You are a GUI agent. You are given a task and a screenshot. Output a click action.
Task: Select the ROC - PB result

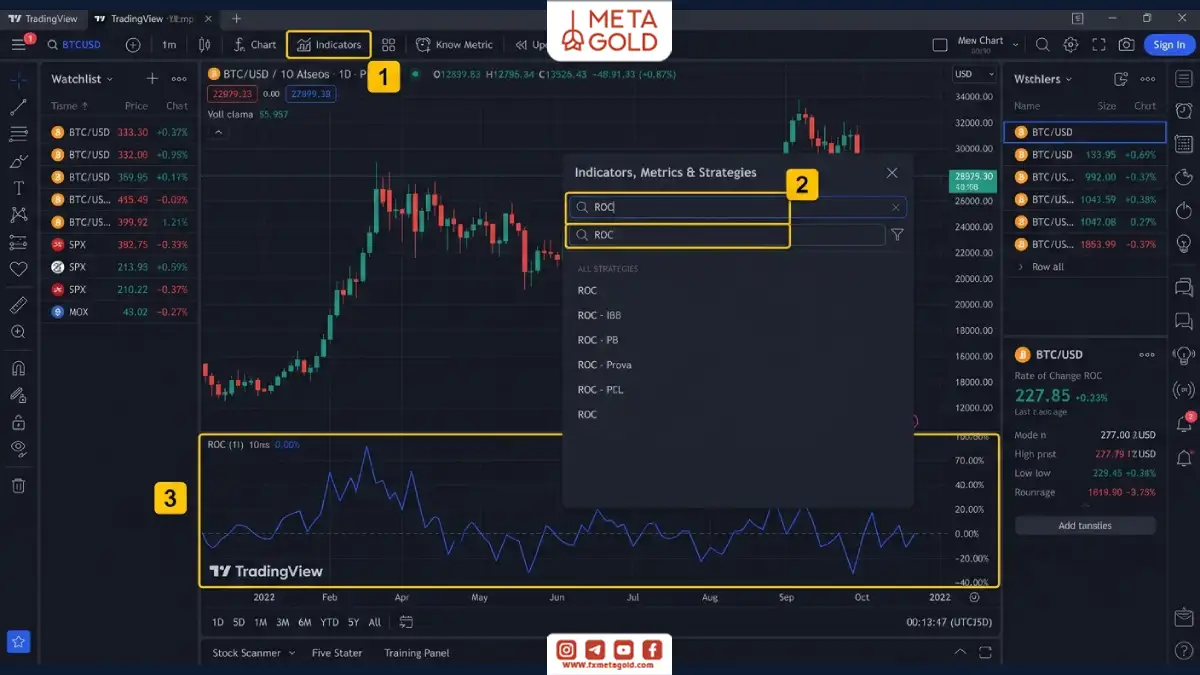(598, 340)
